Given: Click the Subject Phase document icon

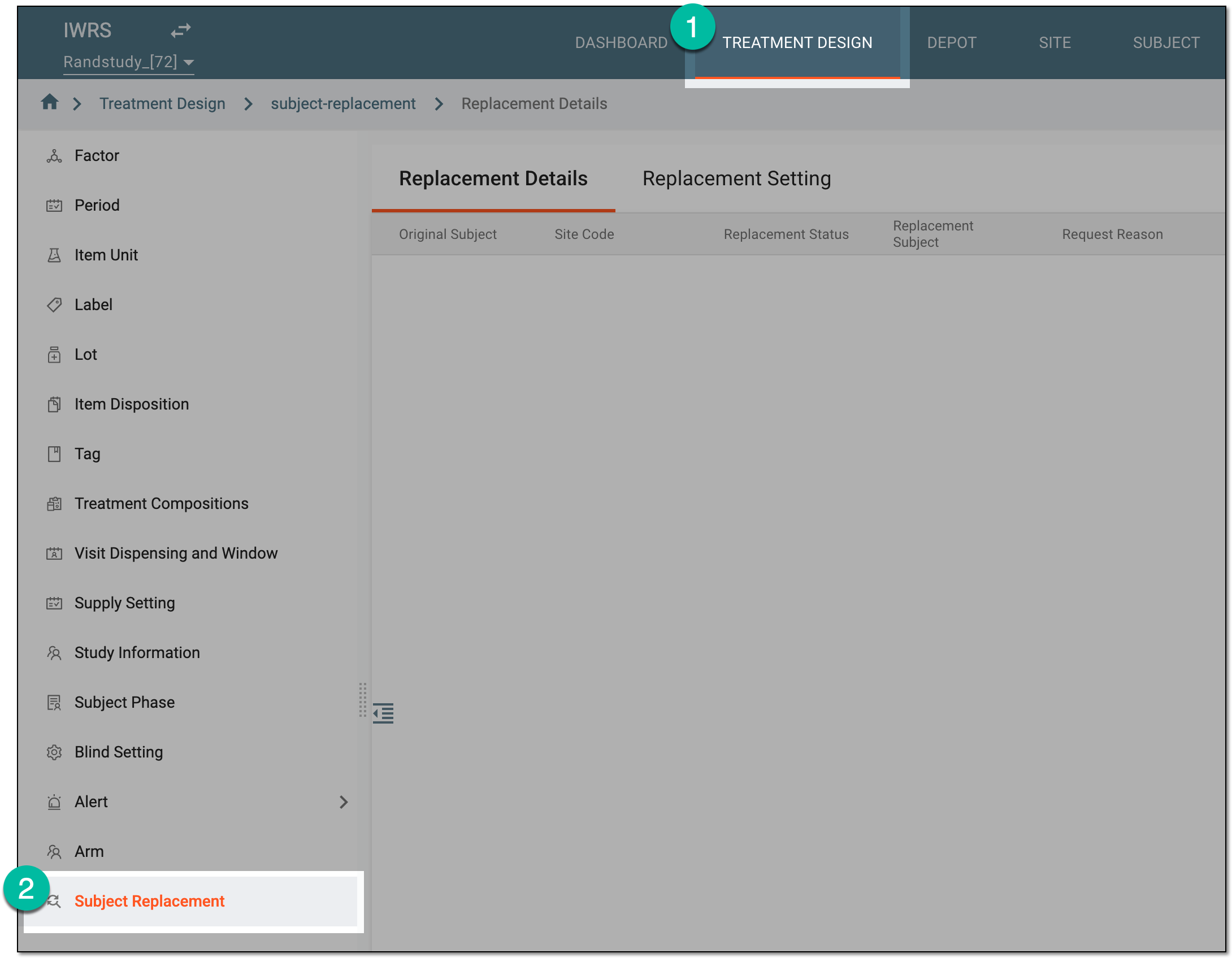Looking at the screenshot, I should (54, 703).
